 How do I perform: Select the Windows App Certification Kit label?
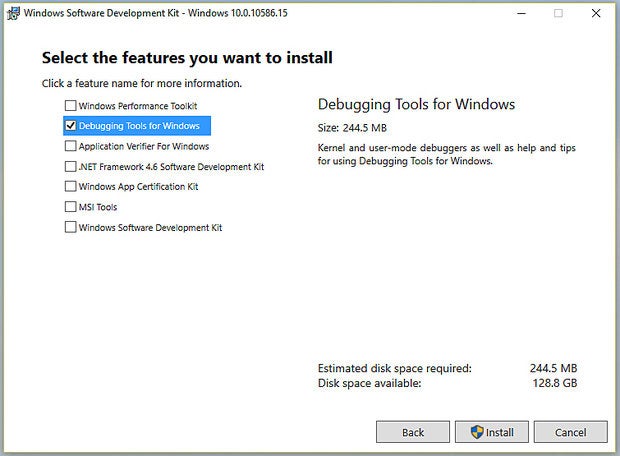(x=138, y=187)
